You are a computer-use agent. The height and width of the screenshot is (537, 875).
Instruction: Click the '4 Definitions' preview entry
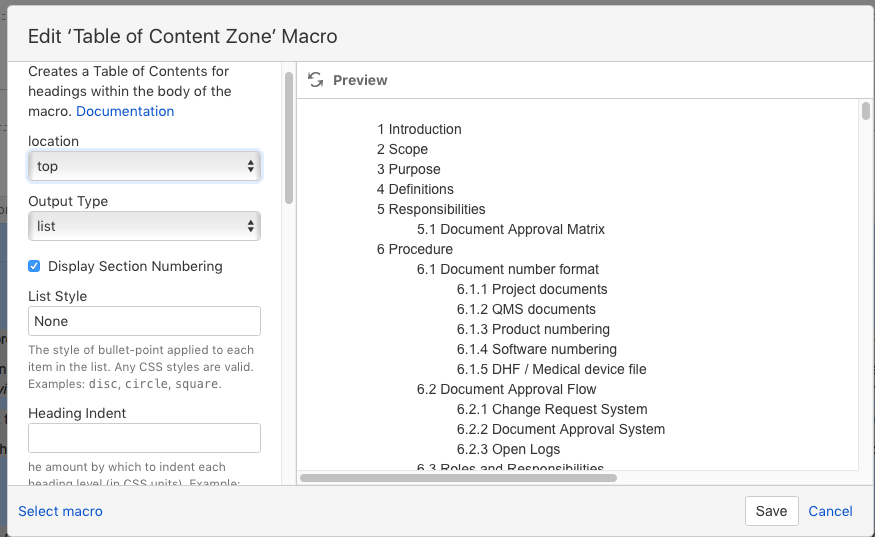(415, 189)
